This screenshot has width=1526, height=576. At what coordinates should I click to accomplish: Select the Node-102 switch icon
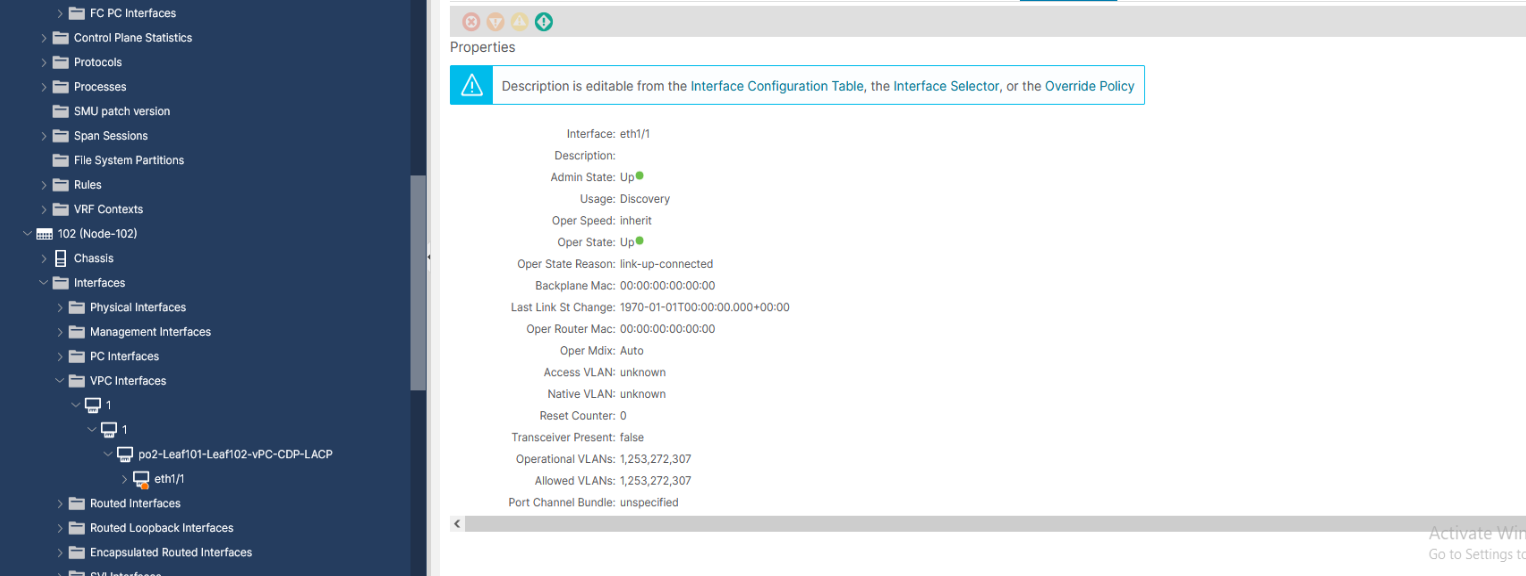click(x=44, y=233)
